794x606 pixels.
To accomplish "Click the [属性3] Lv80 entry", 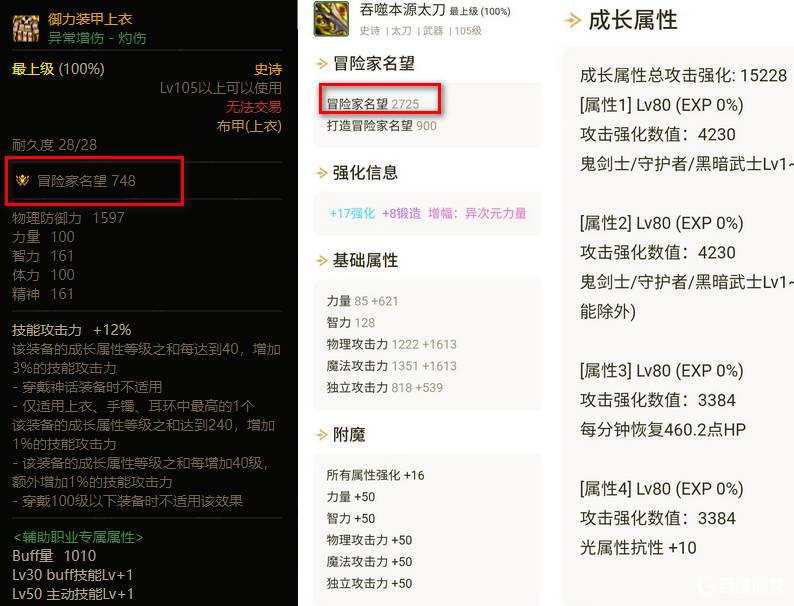I will 662,371.
